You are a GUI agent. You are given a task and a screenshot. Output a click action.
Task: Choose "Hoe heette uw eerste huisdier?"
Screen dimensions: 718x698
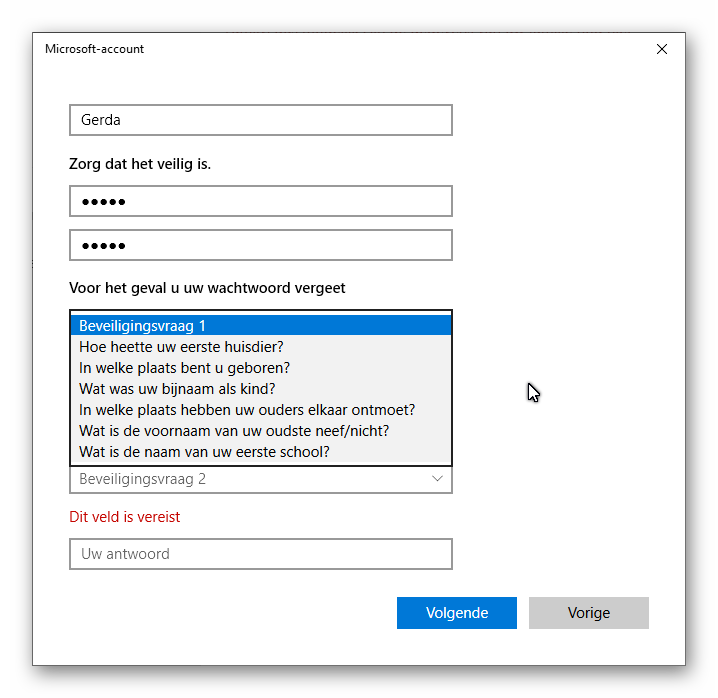pos(181,347)
